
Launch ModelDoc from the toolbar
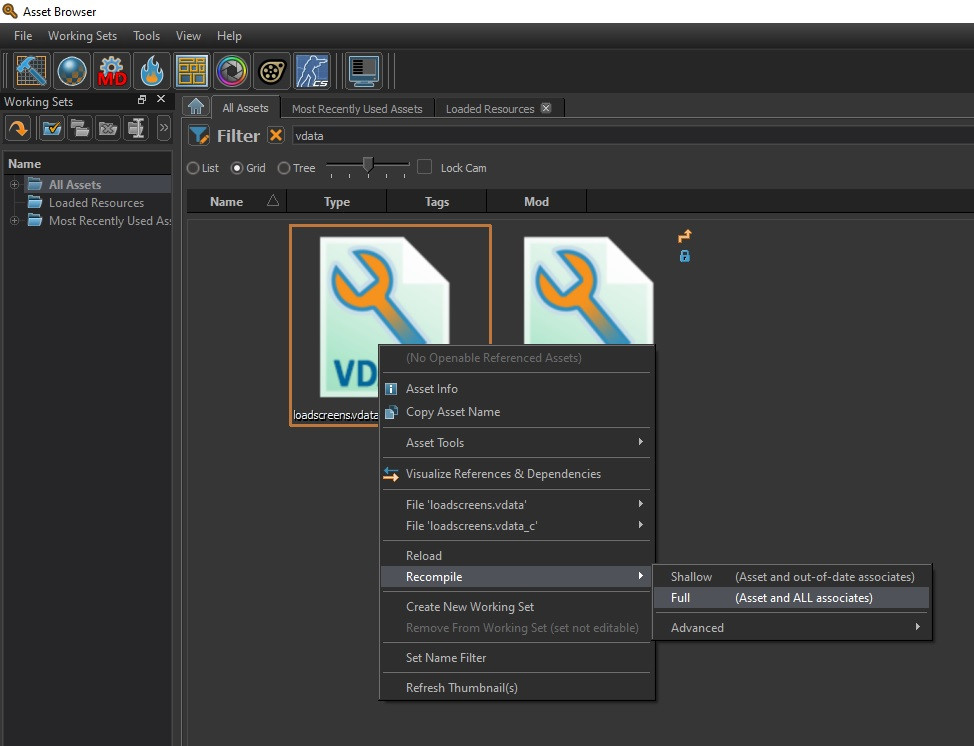(111, 71)
